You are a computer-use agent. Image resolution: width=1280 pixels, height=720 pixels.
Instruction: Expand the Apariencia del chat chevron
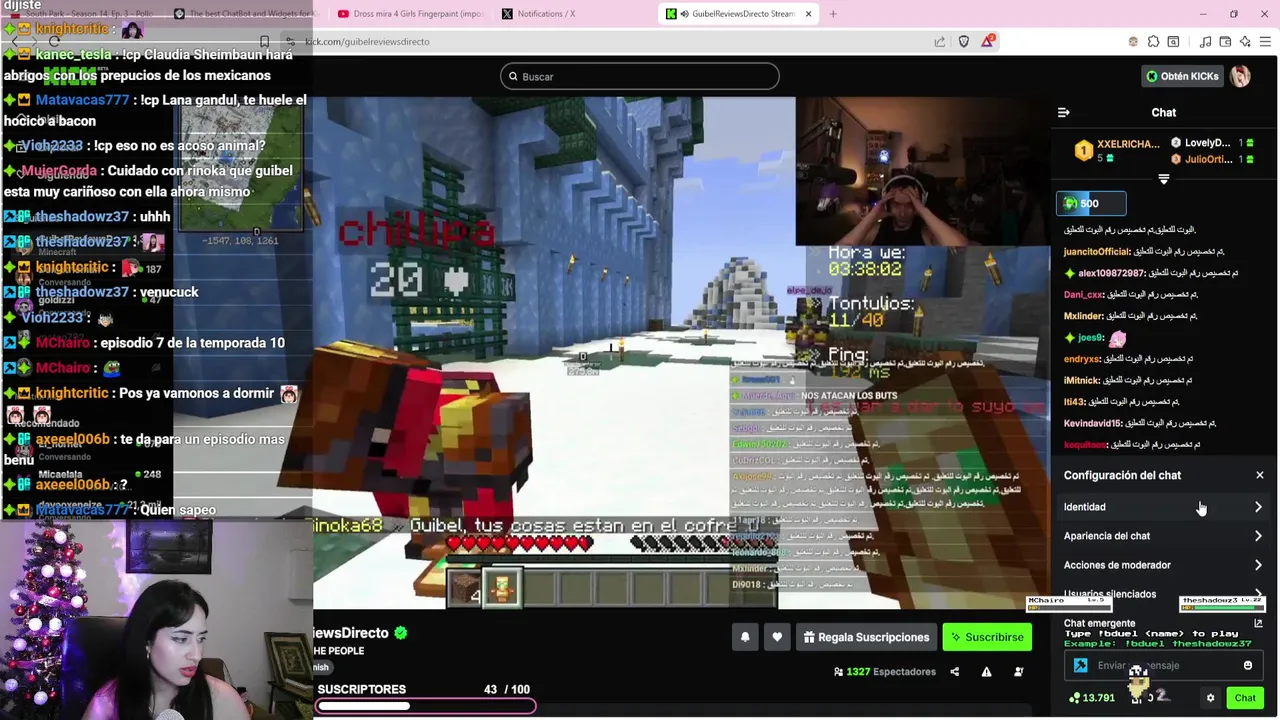click(x=1258, y=536)
